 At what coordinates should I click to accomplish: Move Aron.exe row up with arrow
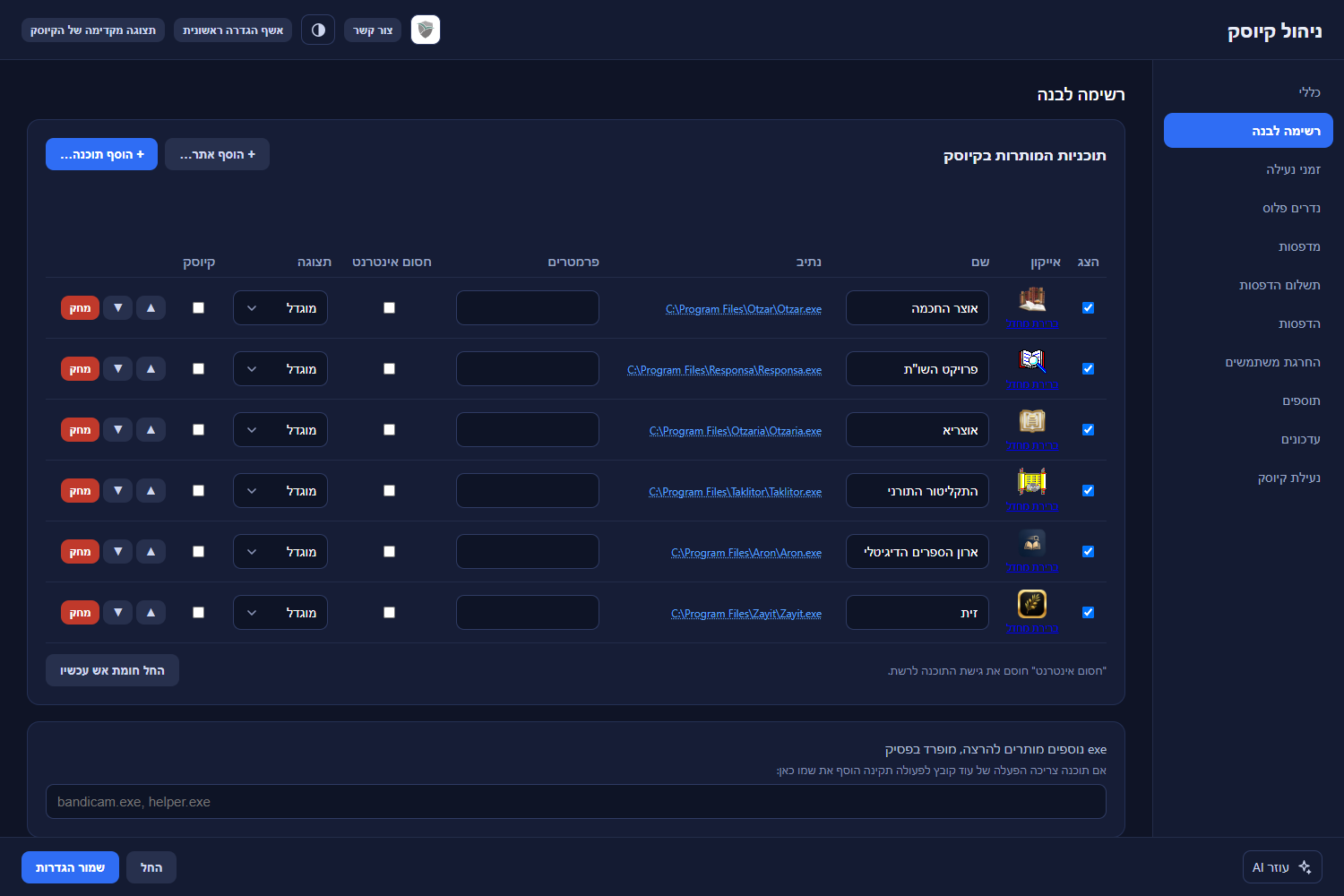[x=151, y=552]
